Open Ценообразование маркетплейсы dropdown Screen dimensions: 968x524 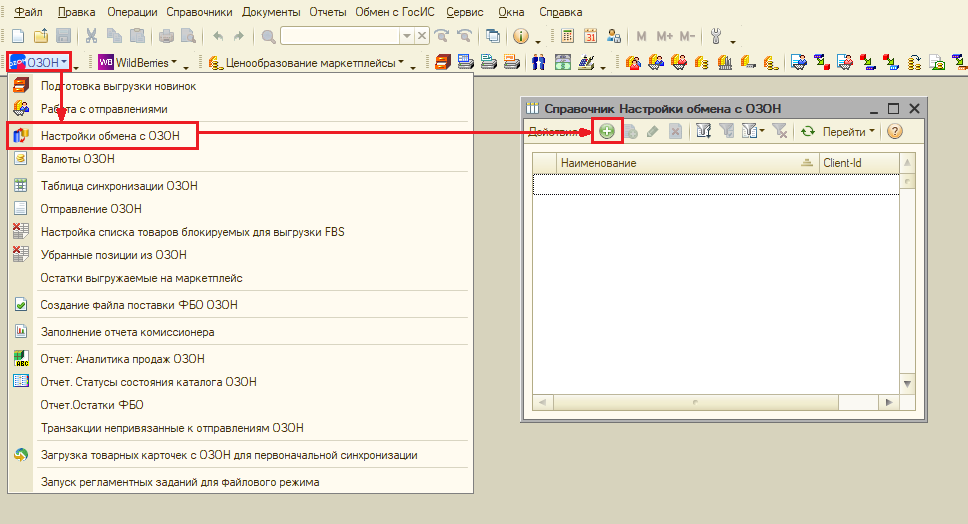306,62
